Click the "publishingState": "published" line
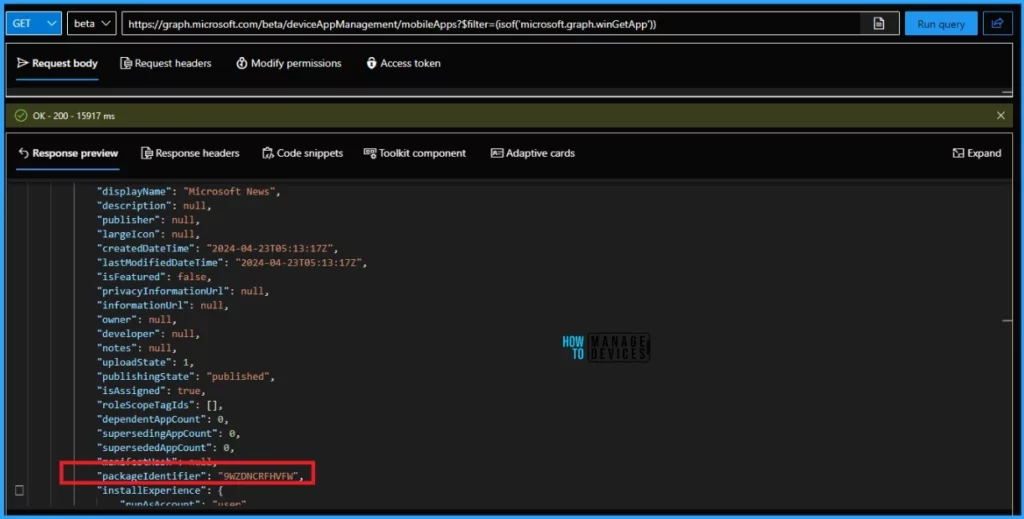1024x519 pixels. coord(185,377)
